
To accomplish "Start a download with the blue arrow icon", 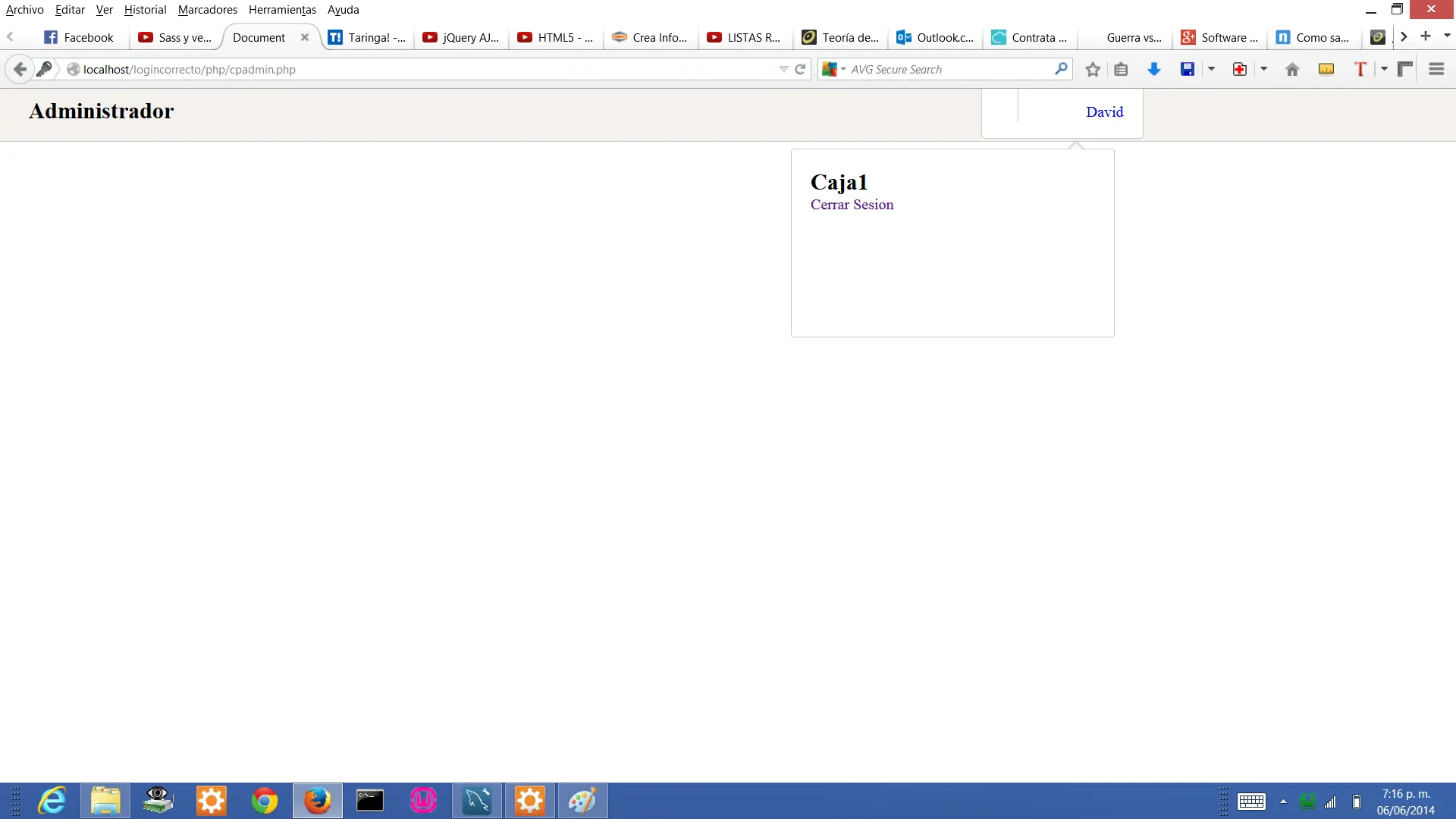I will point(1154,69).
